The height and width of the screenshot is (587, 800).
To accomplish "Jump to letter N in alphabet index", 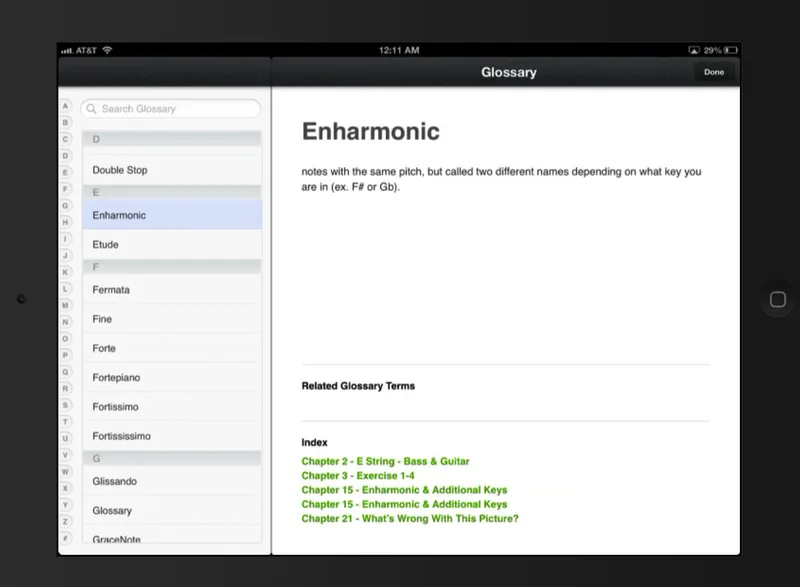I will pyautogui.click(x=65, y=322).
